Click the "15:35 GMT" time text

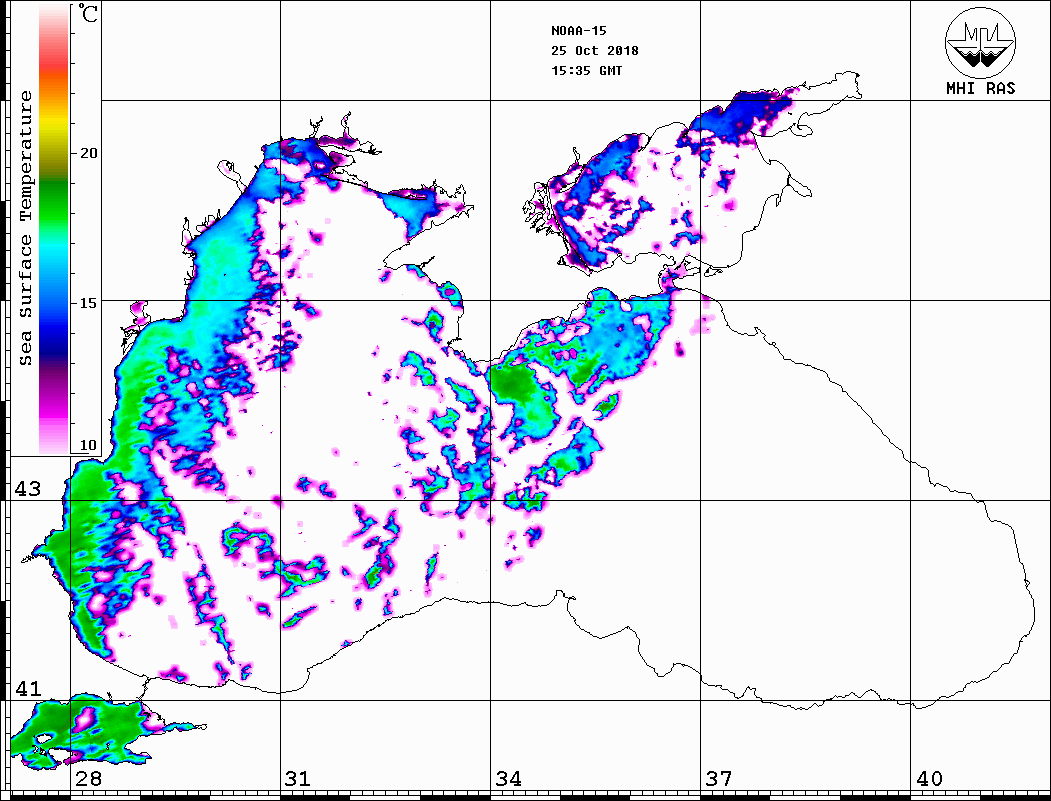click(586, 71)
